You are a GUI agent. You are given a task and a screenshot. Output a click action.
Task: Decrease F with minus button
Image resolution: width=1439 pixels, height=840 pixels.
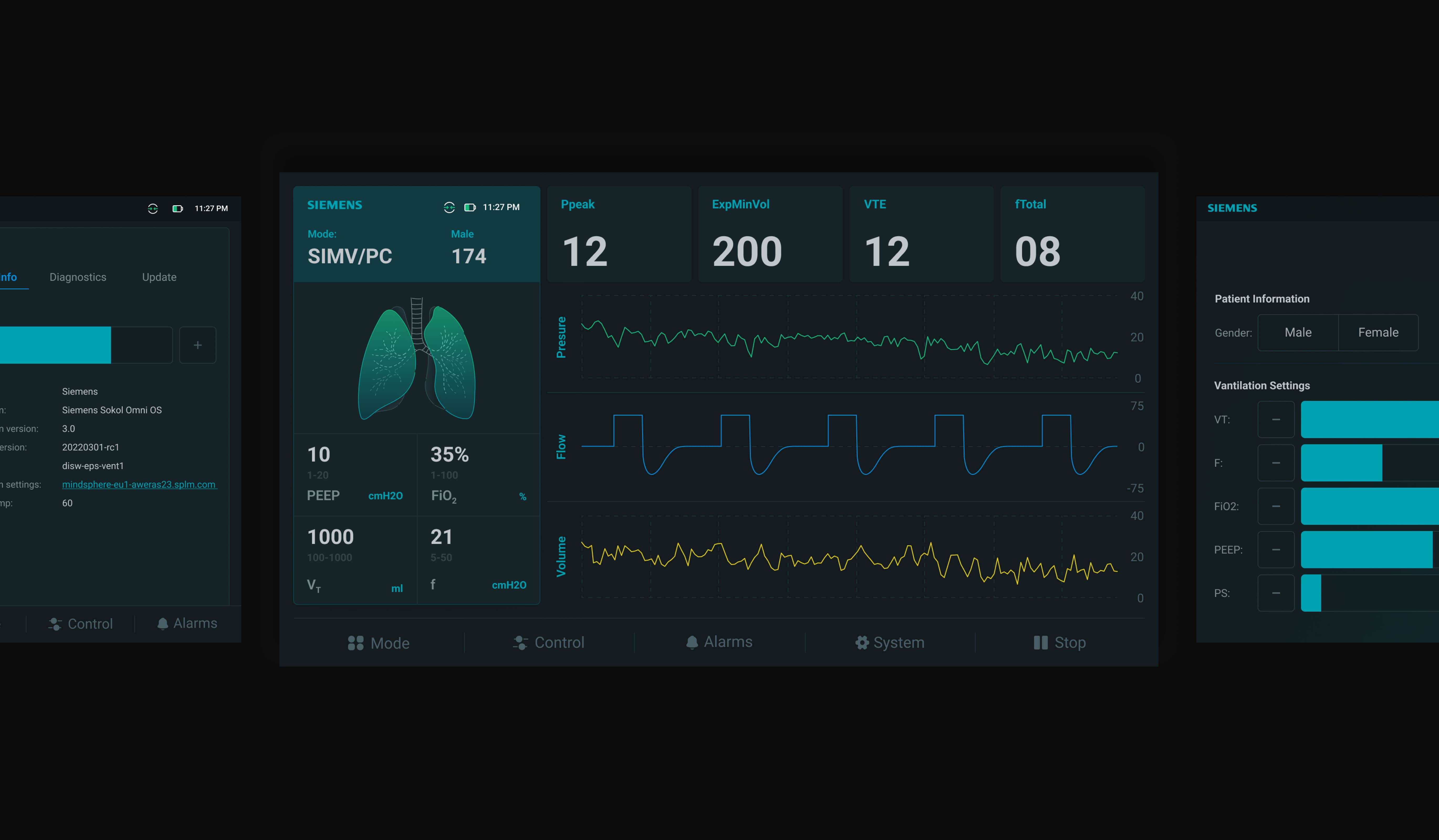(1276, 463)
